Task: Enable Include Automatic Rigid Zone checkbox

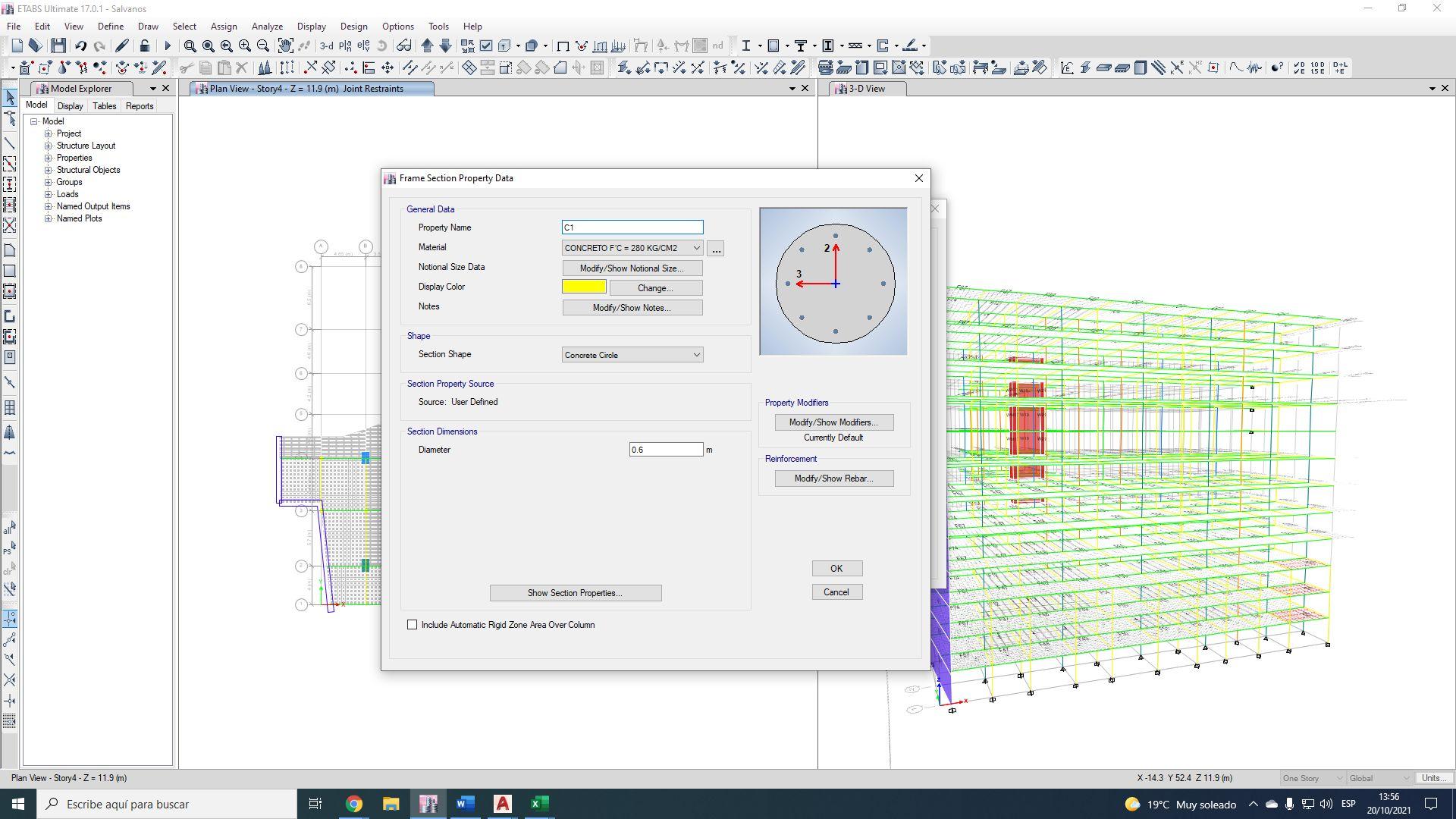Action: (x=413, y=625)
